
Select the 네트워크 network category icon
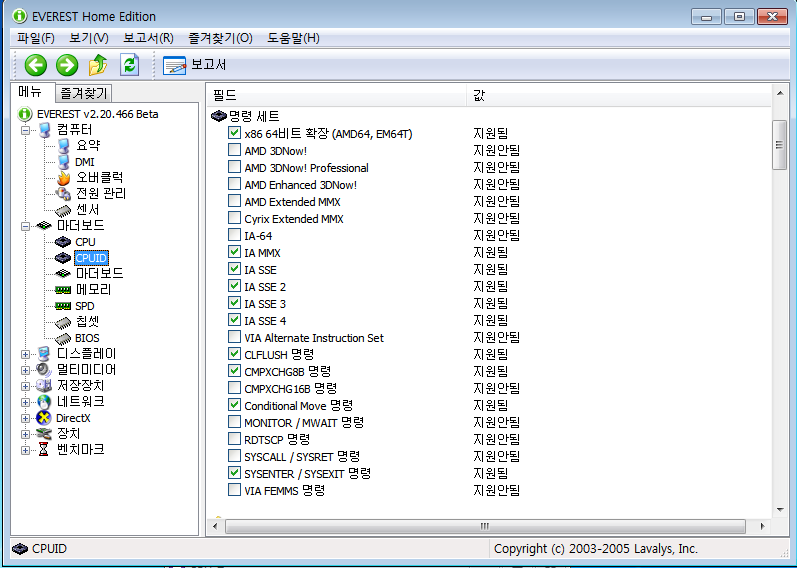pyautogui.click(x=44, y=402)
